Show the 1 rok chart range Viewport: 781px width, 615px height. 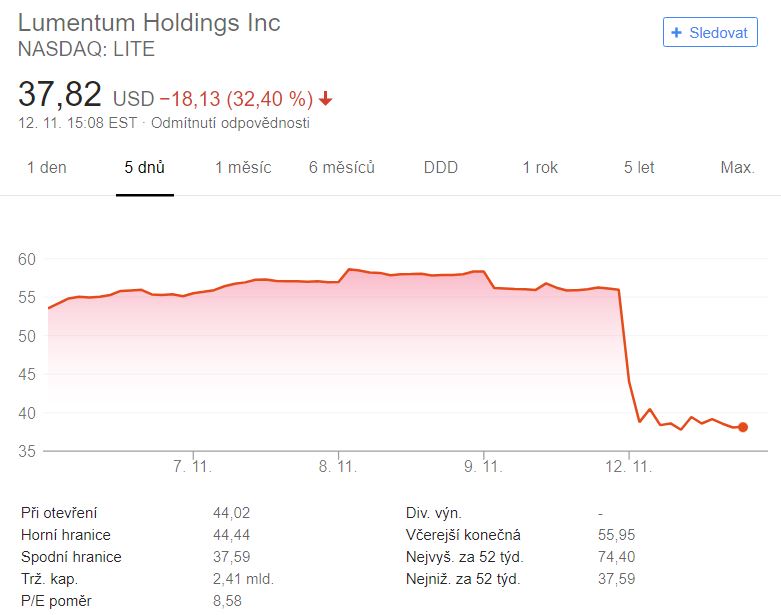tap(540, 167)
